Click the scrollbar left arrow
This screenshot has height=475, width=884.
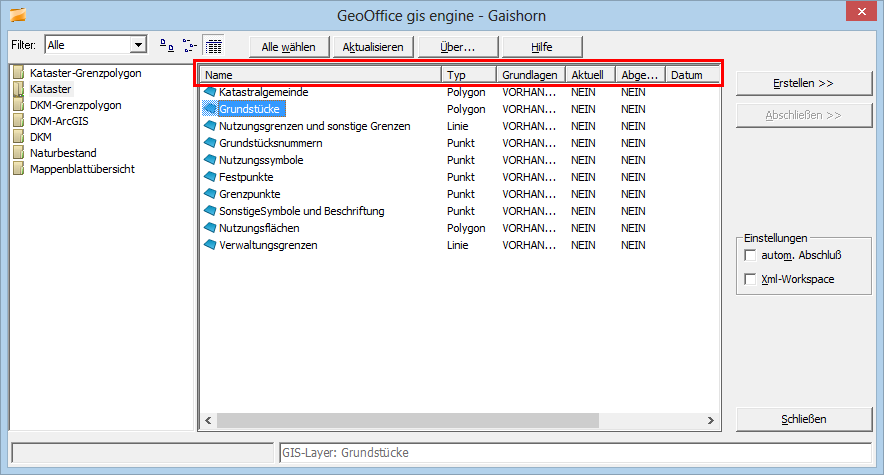pos(208,420)
